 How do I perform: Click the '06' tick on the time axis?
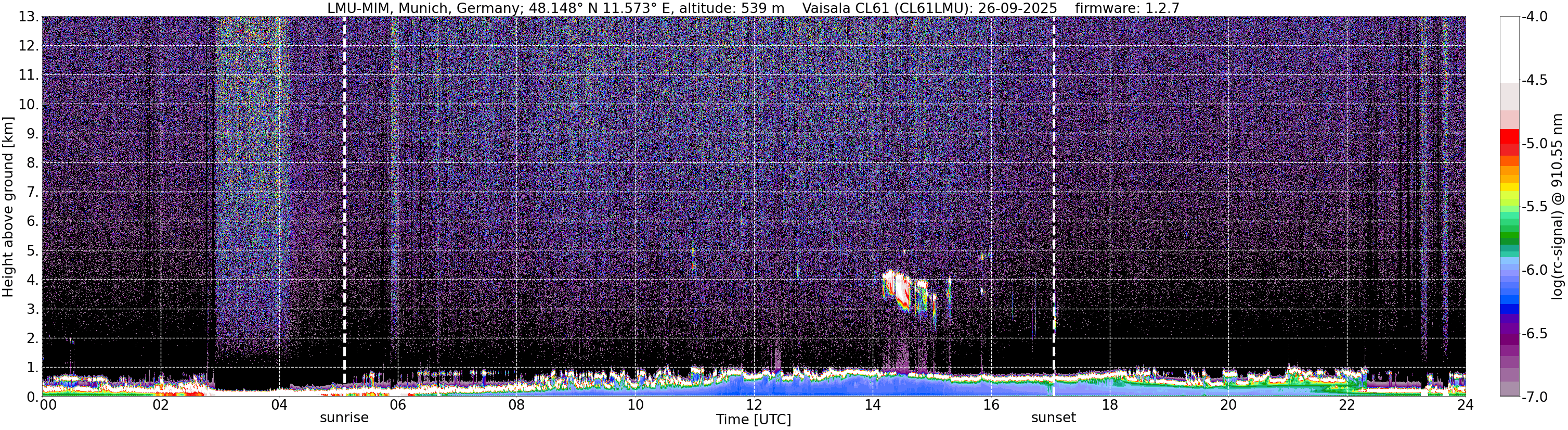pos(398,405)
